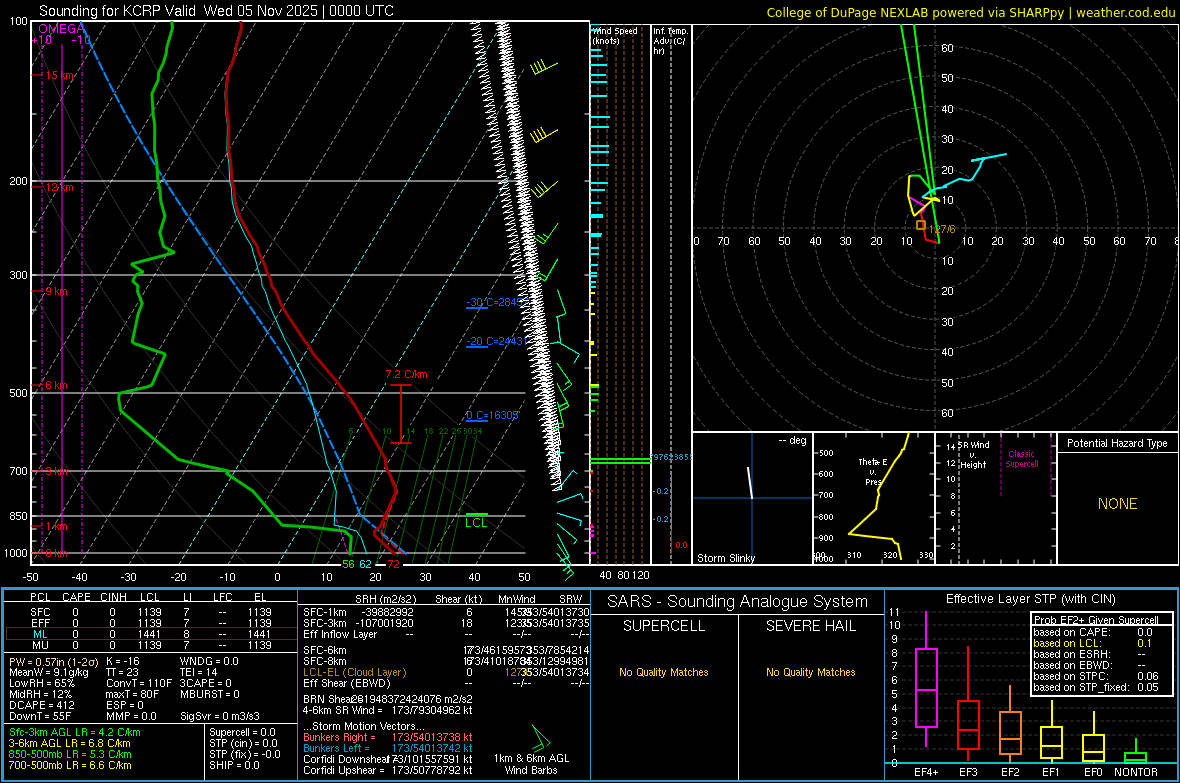
Task: Select the 127/6 storm motion label on hodograph
Action: (942, 229)
